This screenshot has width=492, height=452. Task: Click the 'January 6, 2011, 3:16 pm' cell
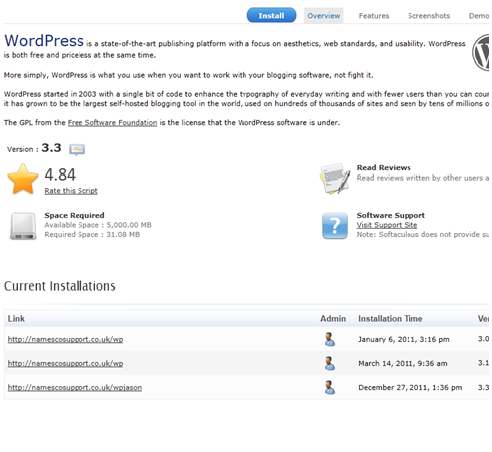pos(404,339)
